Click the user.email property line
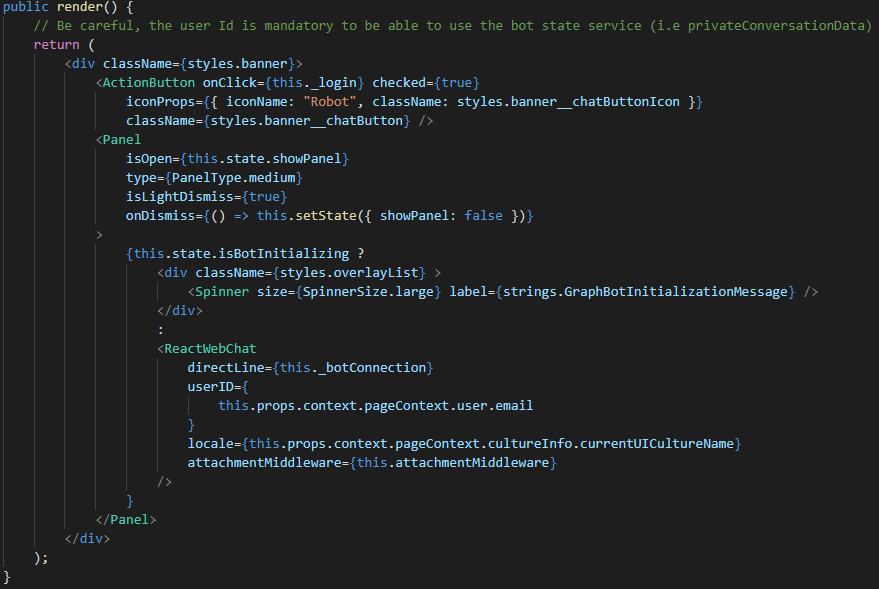 [375, 405]
